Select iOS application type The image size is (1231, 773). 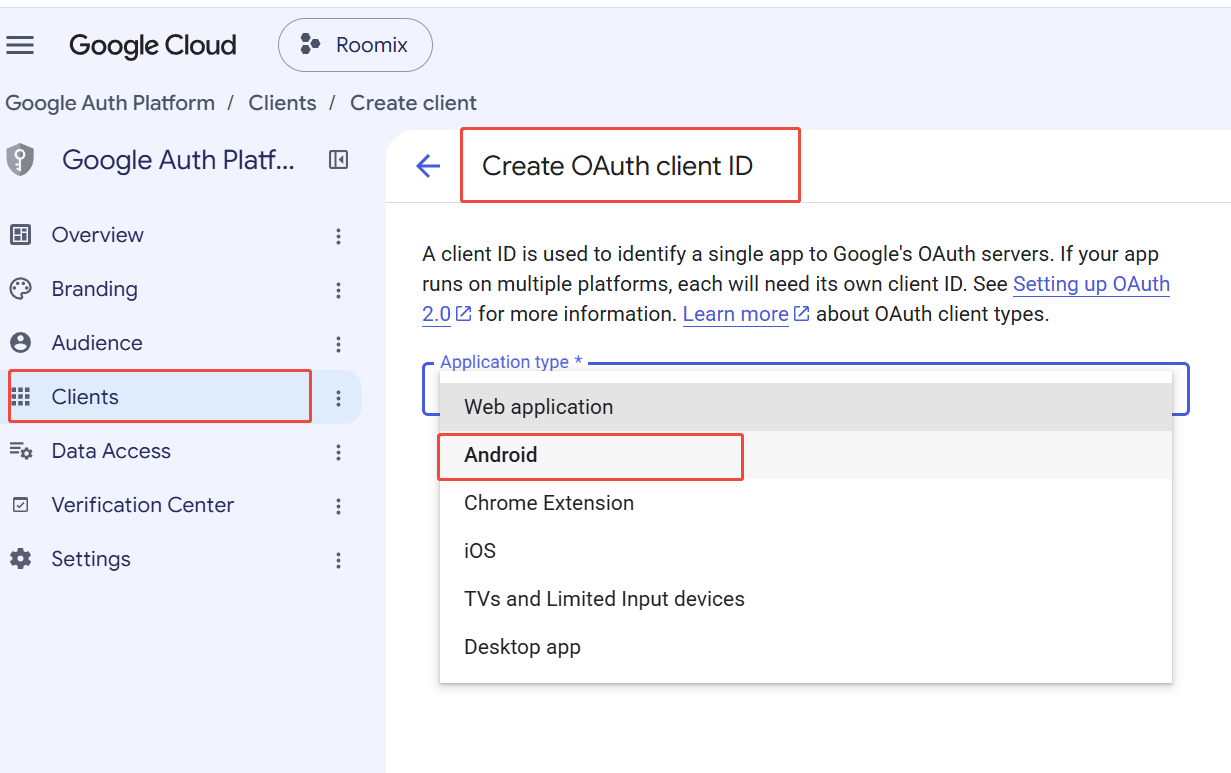tap(806, 551)
